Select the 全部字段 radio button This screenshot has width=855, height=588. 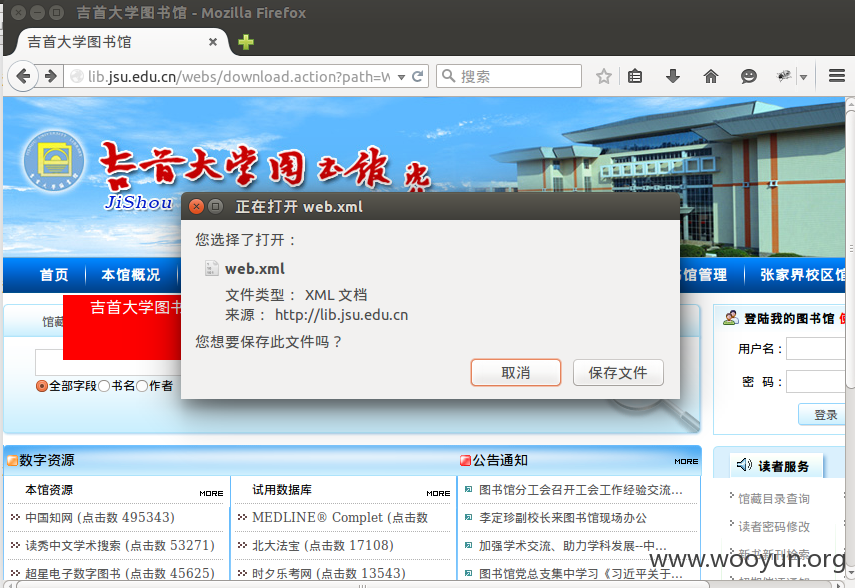pyautogui.click(x=42, y=386)
